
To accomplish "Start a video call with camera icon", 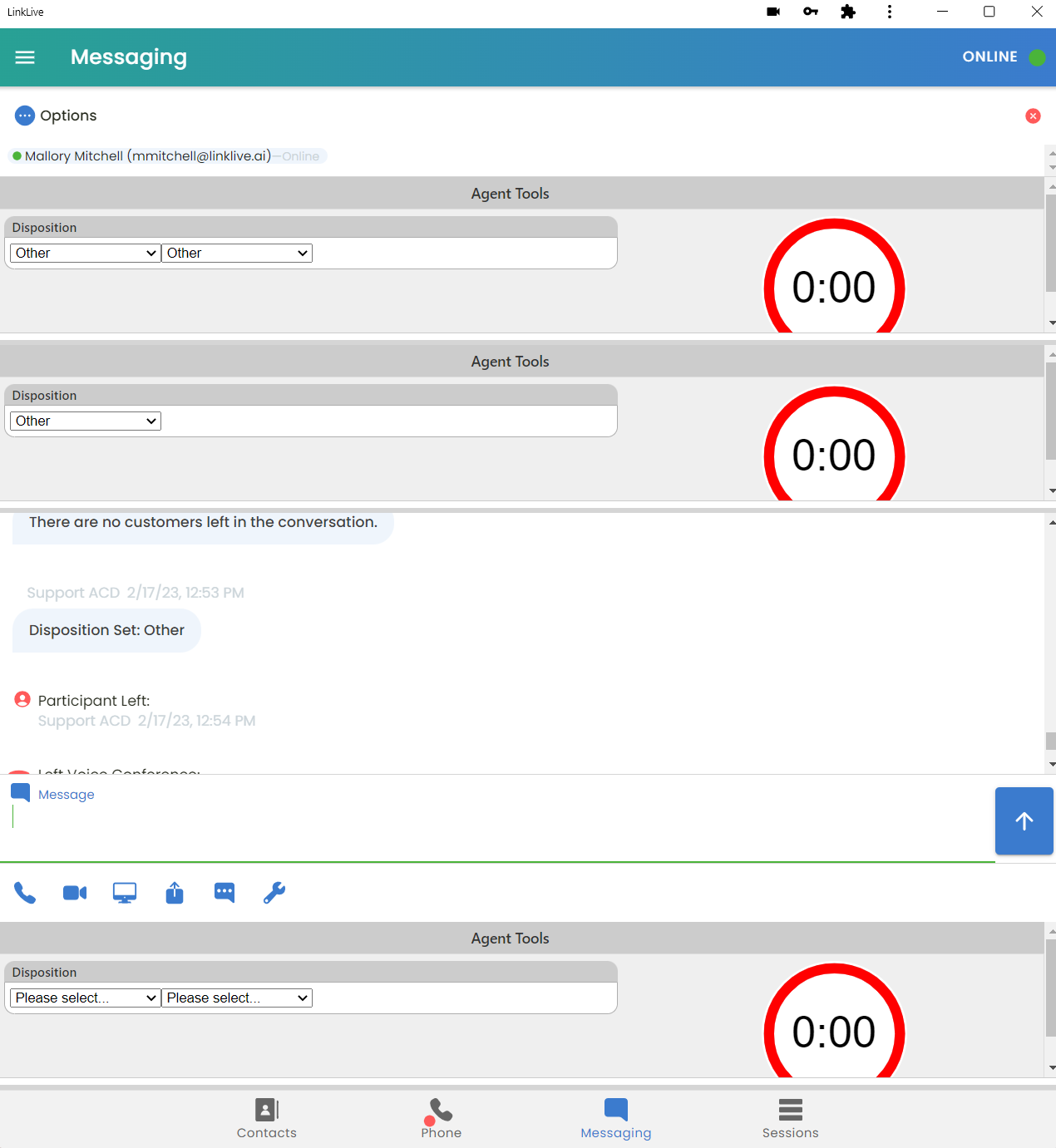I will pos(75,893).
